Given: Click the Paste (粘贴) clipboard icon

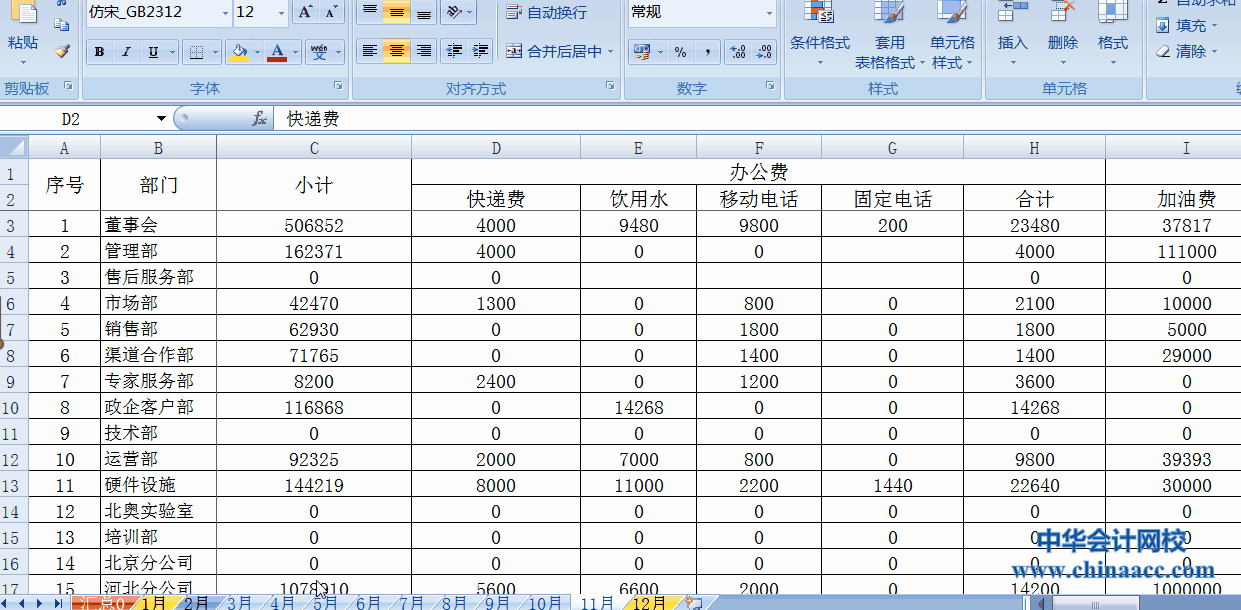Looking at the screenshot, I should (22, 12).
